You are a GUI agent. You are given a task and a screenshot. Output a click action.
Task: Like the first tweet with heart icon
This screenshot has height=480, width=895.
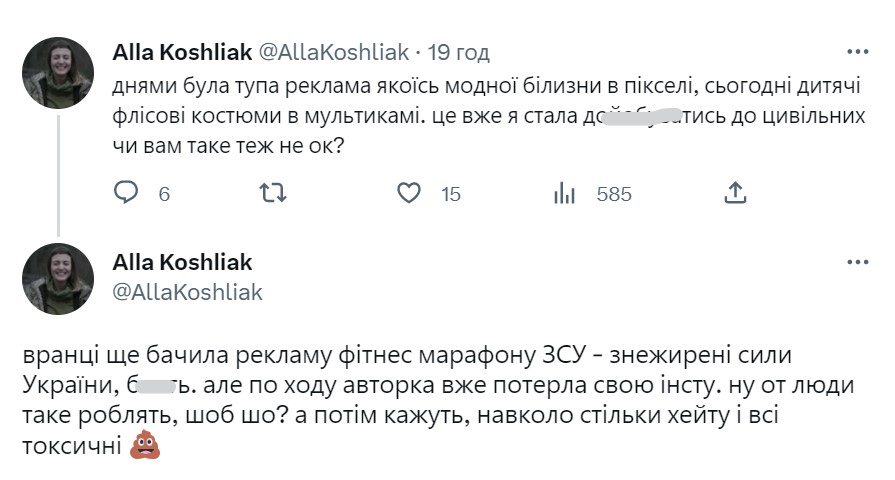pos(408,193)
